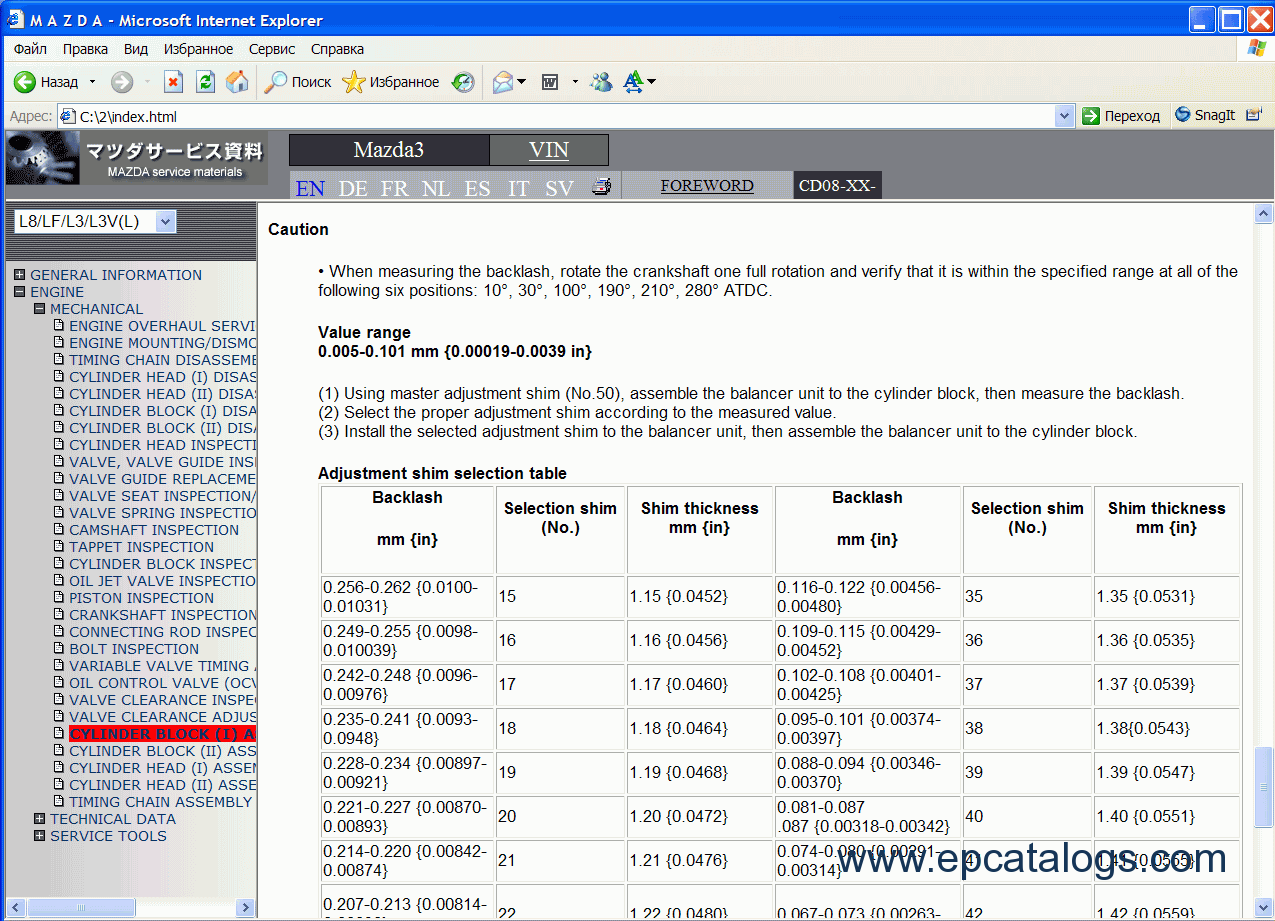Click the Forward arrow icon
Image resolution: width=1275 pixels, height=921 pixels.
pyautogui.click(x=122, y=82)
